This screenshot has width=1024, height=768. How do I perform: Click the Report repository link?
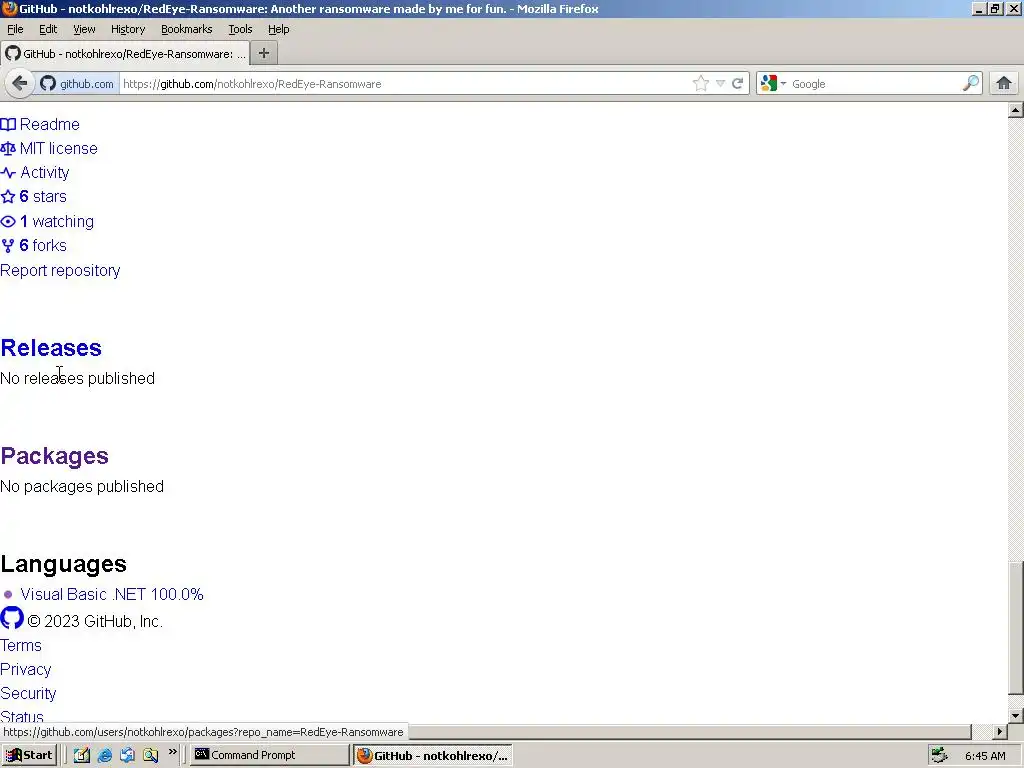tap(60, 270)
